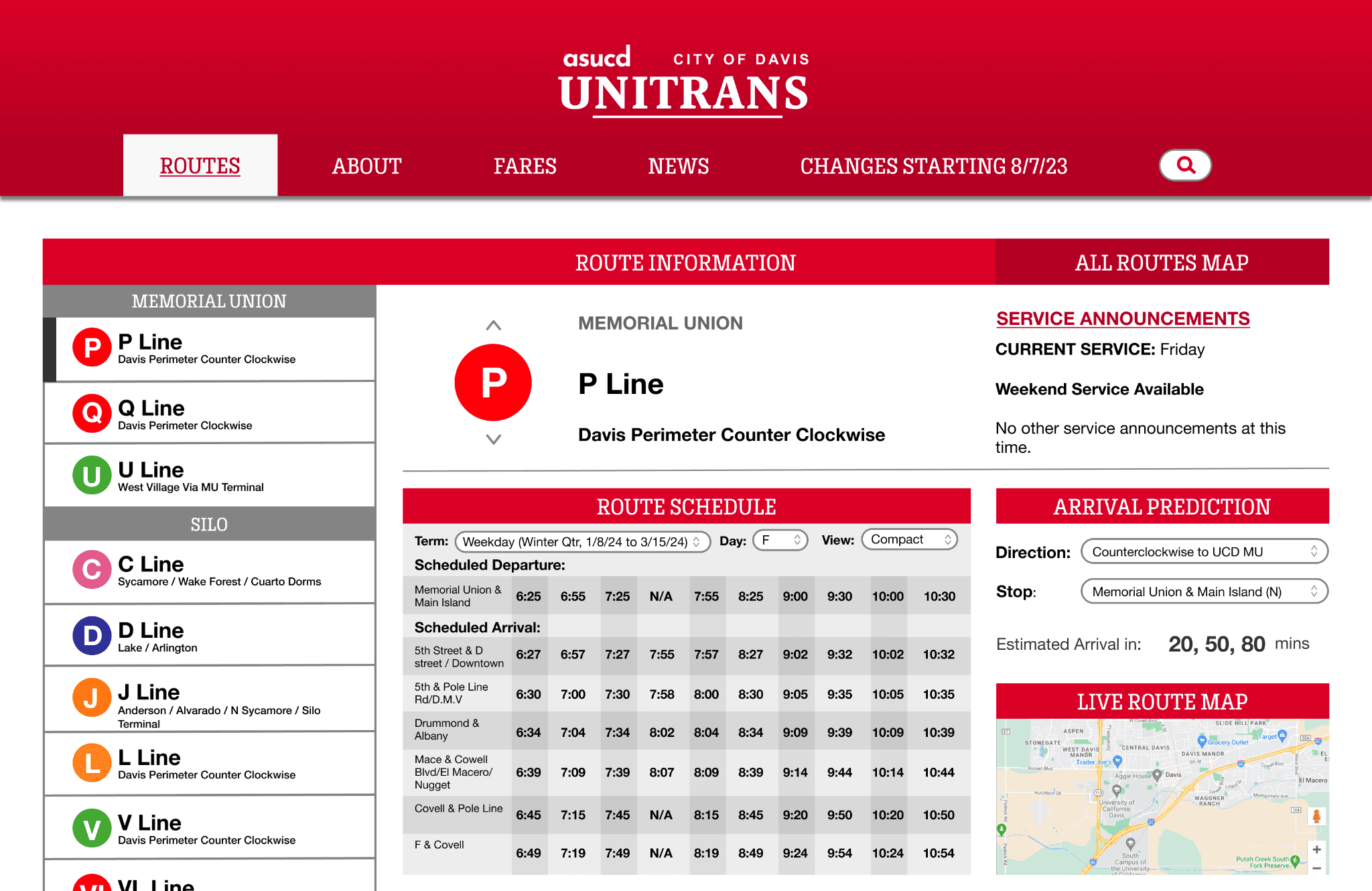Click the Street View pegman on map
The width and height of the screenshot is (1372, 891).
[x=1316, y=816]
